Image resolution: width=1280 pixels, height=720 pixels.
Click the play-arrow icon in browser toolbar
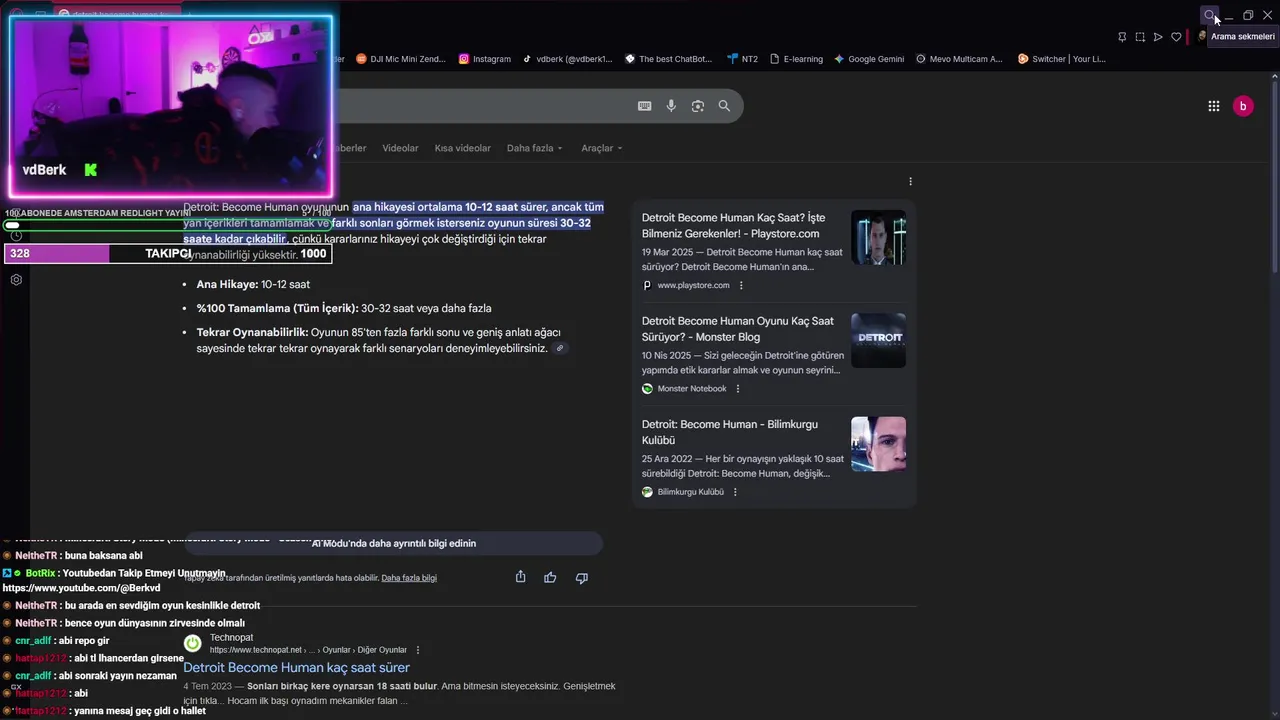pyautogui.click(x=1158, y=37)
